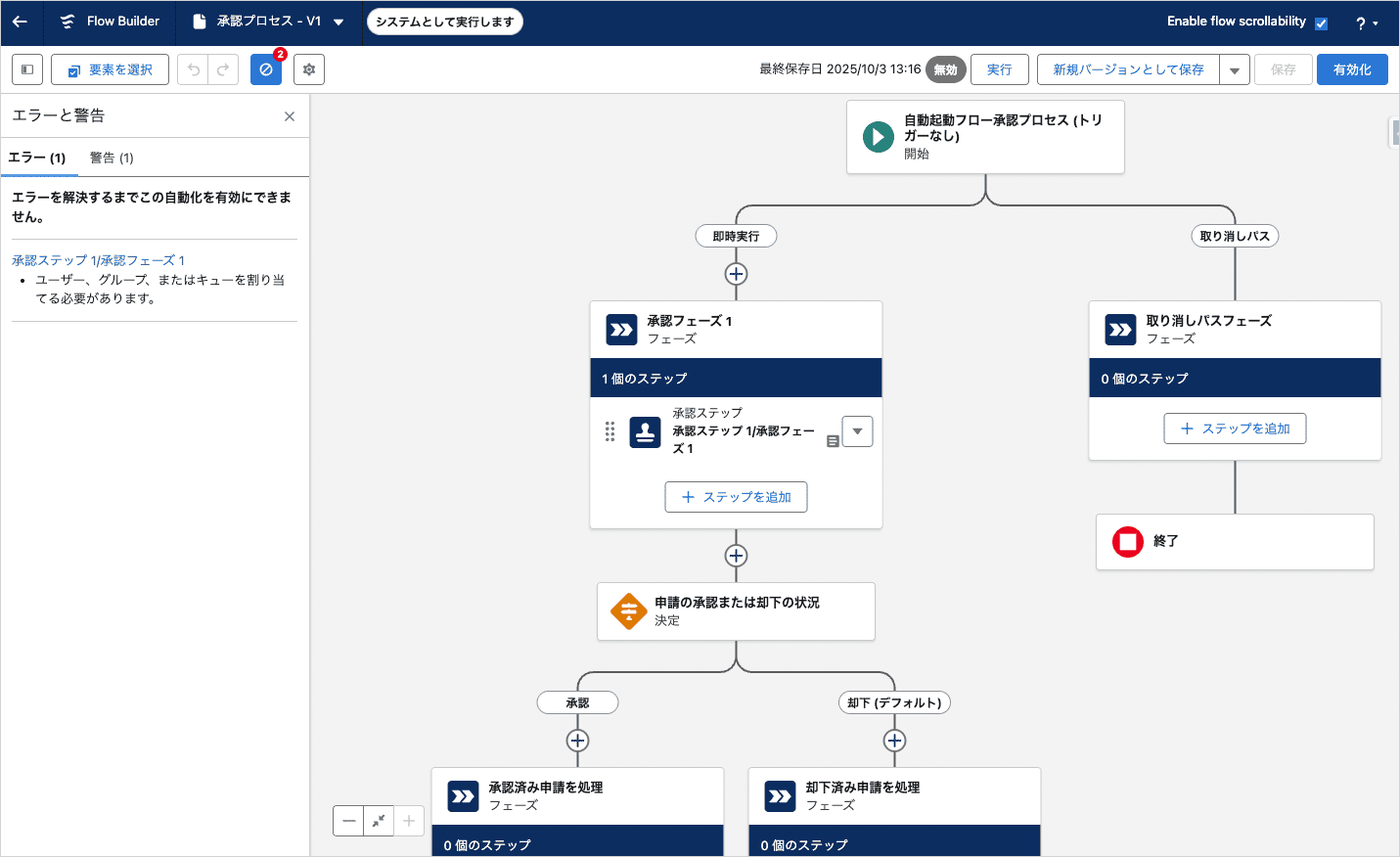Click the 申請の承認または却下の状況 decision icon

[x=628, y=611]
